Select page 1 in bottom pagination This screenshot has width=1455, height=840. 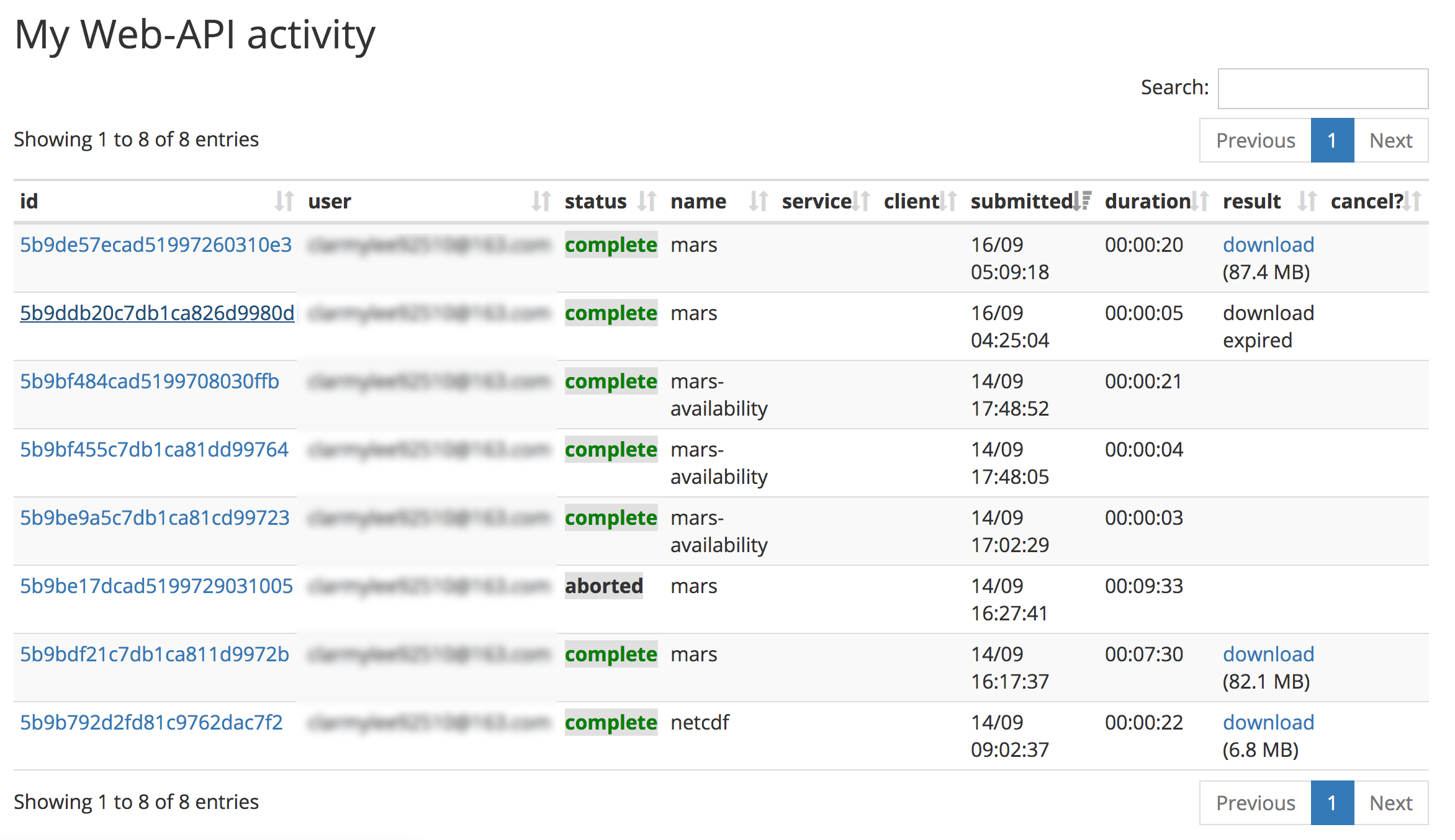(1332, 803)
